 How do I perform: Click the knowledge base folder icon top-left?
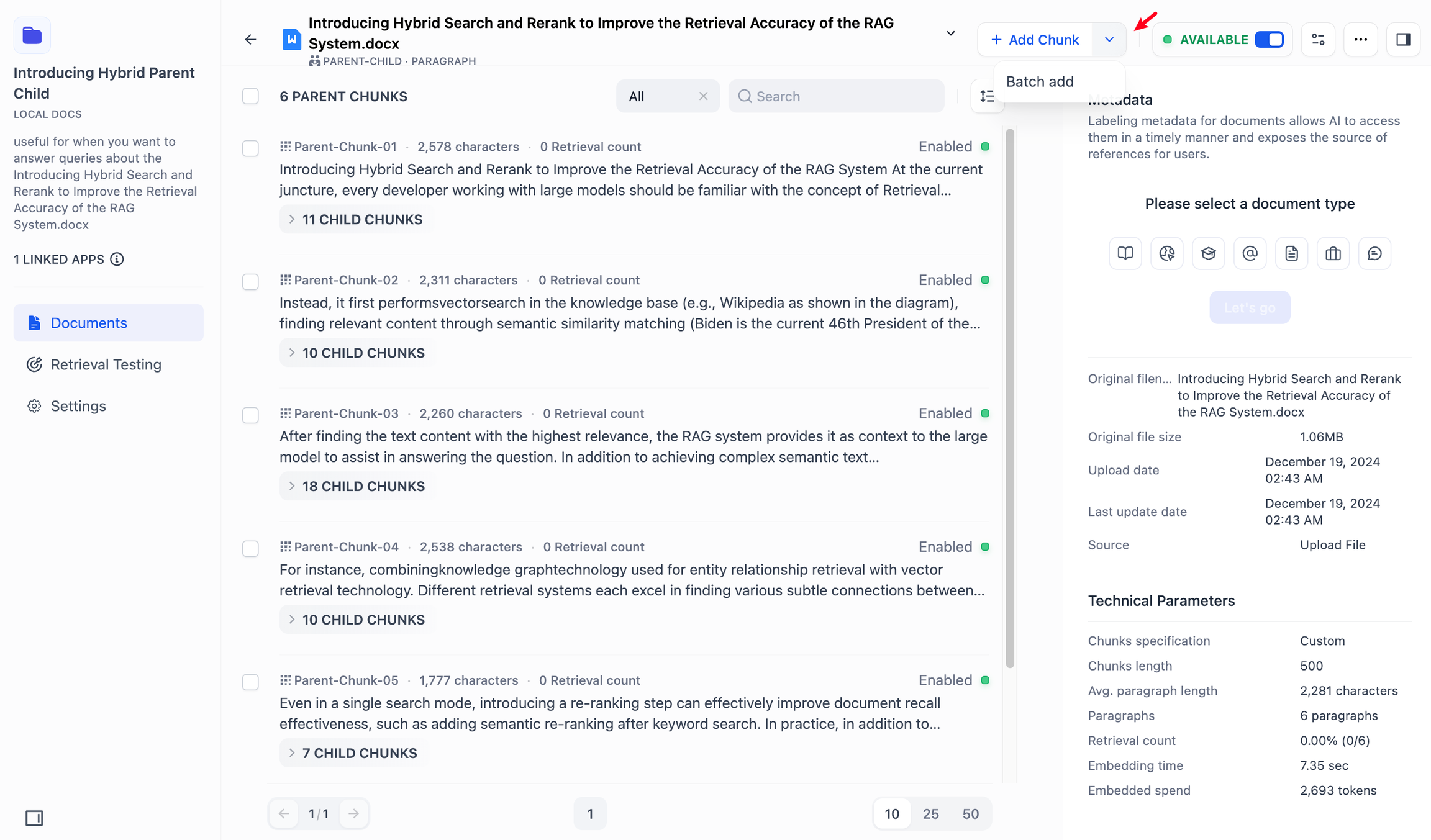tap(32, 35)
